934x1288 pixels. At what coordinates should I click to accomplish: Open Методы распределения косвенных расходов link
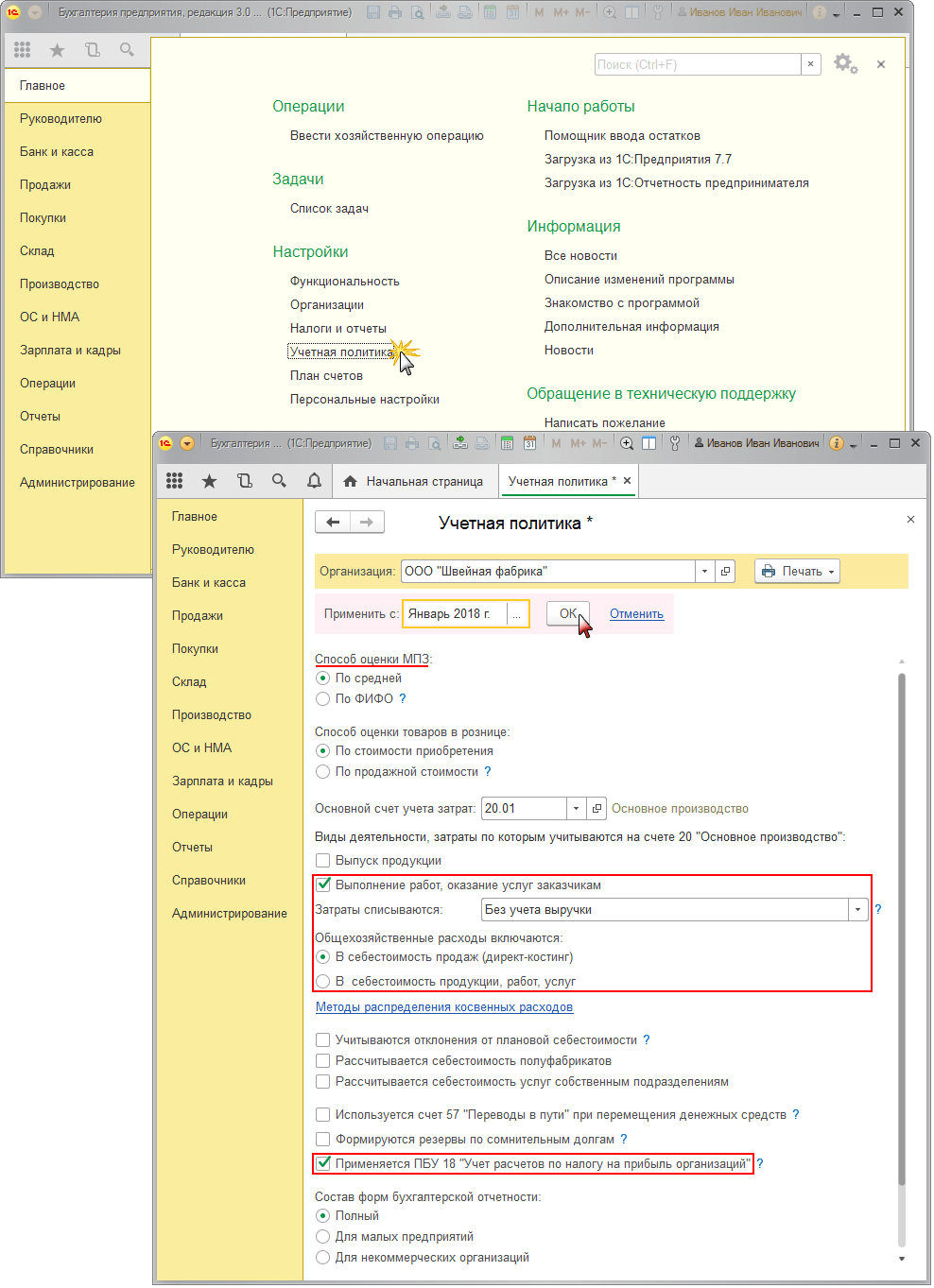pyautogui.click(x=444, y=1006)
